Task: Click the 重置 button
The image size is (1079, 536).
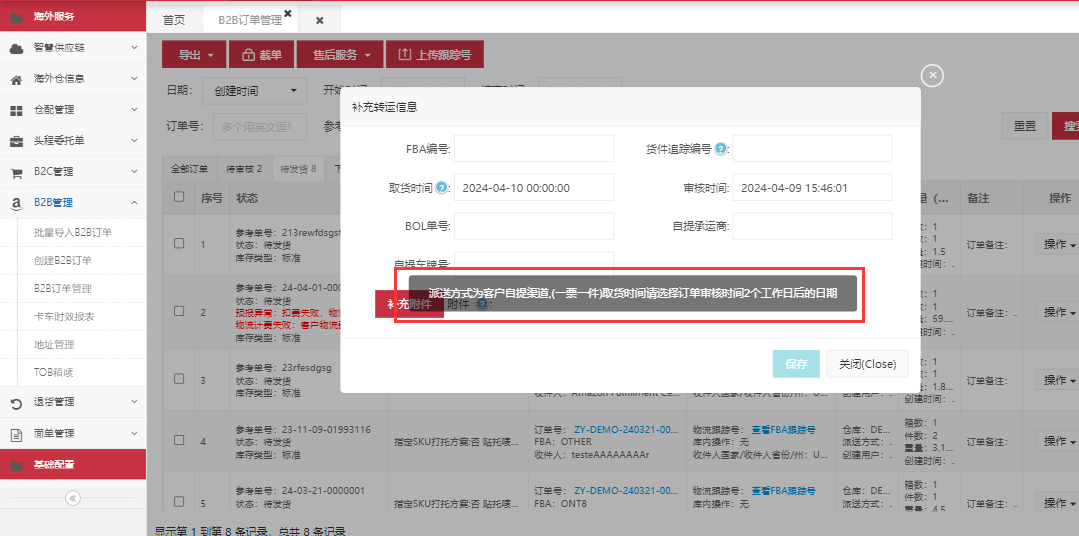Action: coord(1025,126)
